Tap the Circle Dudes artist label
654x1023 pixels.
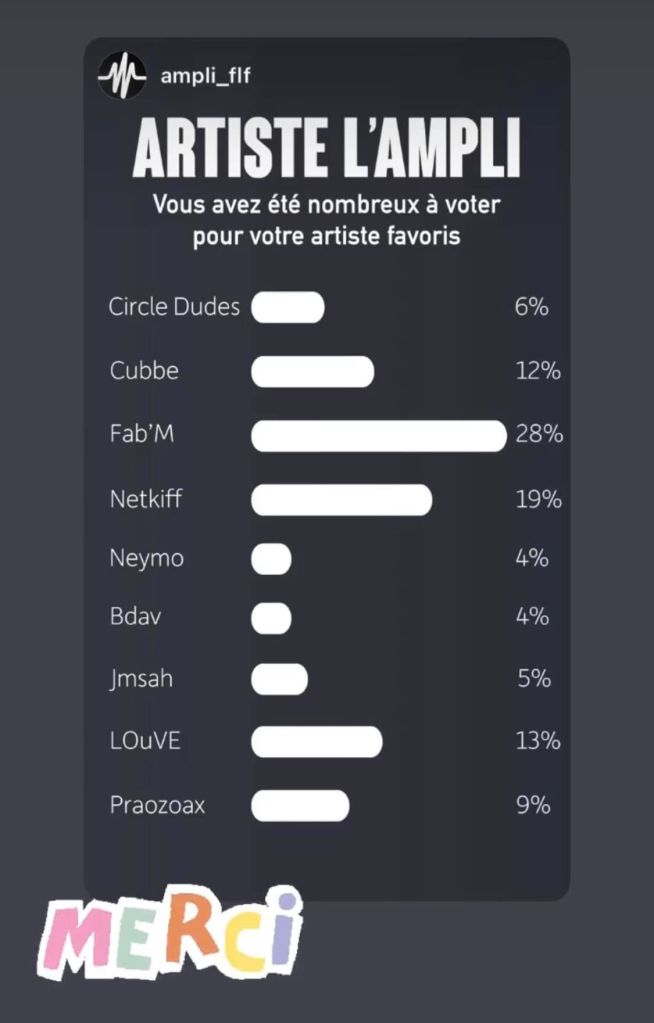click(174, 307)
